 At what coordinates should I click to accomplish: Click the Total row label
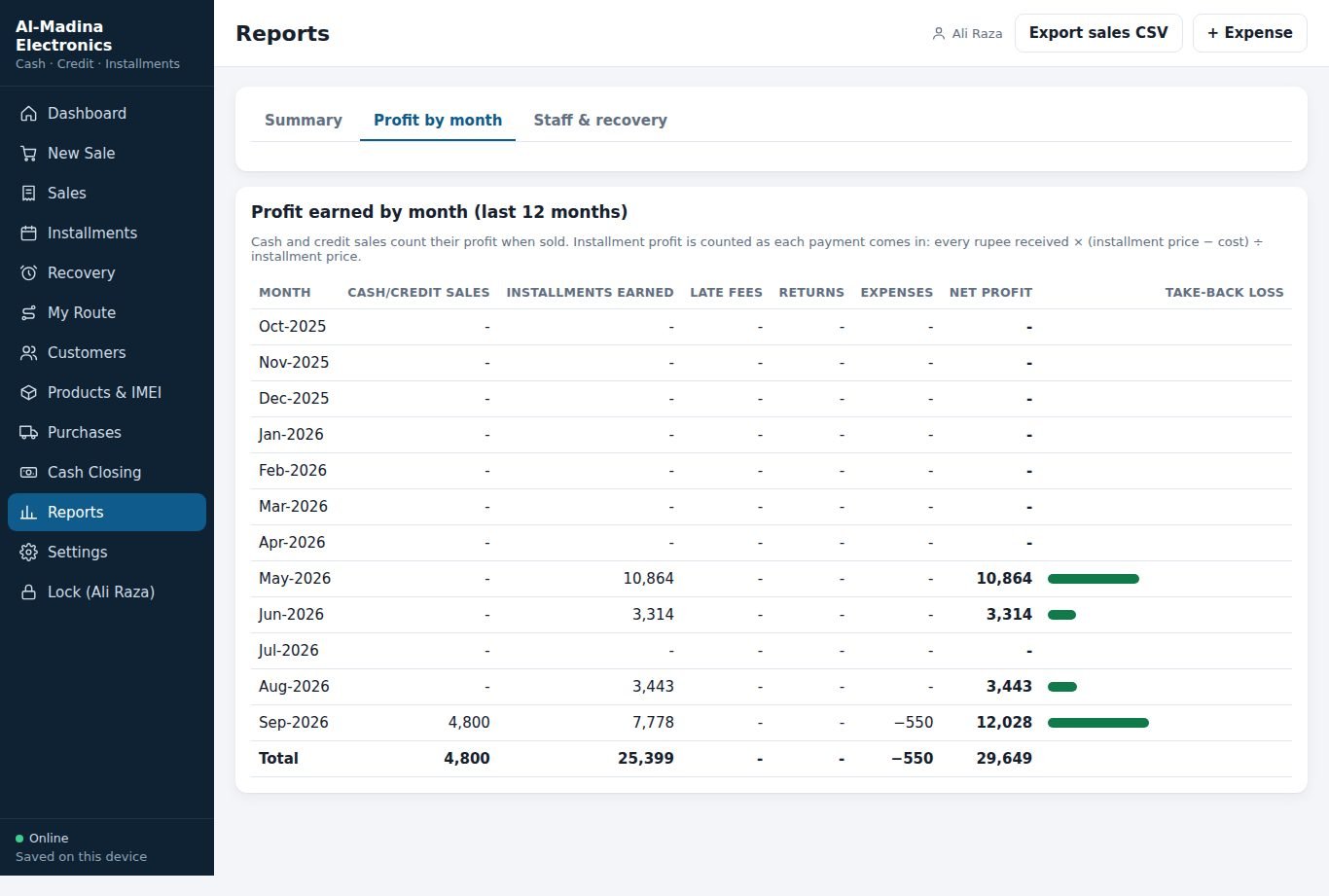click(x=278, y=759)
